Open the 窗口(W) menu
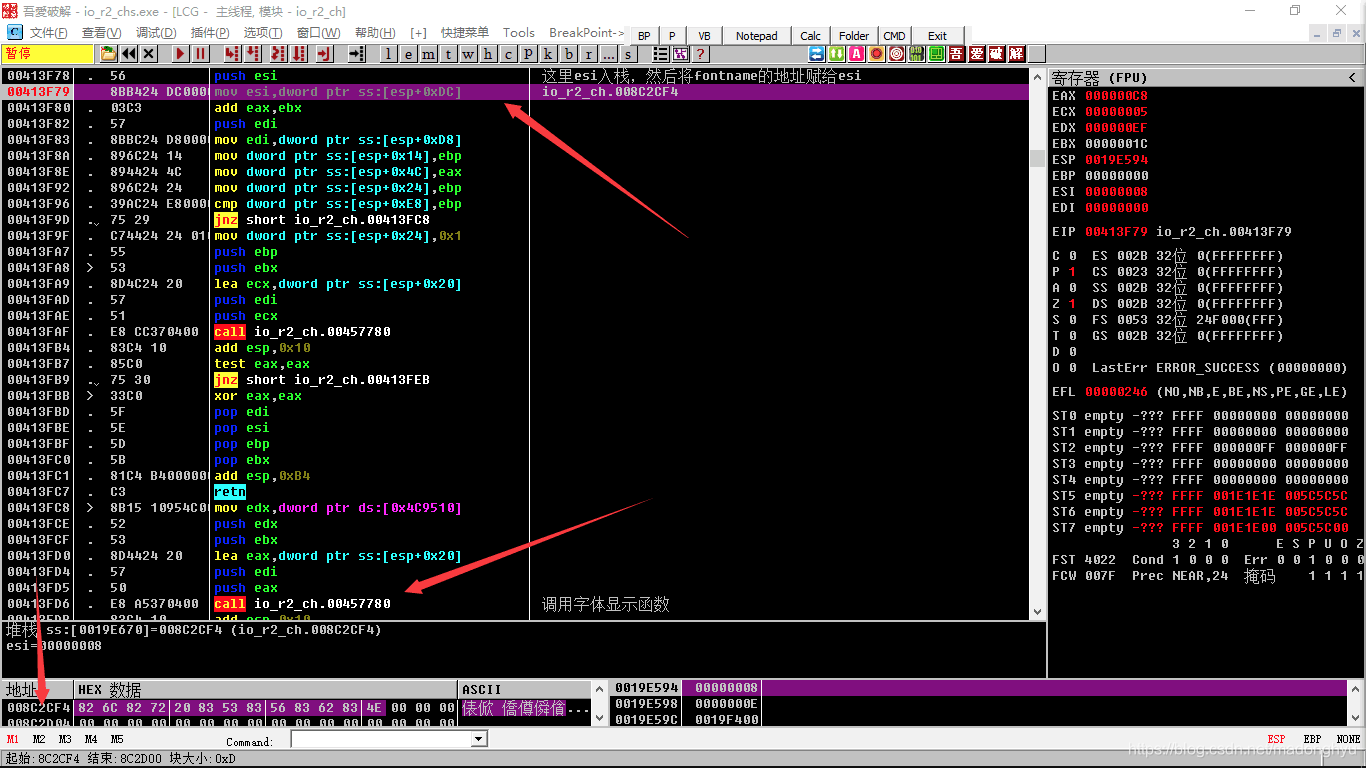 [318, 33]
